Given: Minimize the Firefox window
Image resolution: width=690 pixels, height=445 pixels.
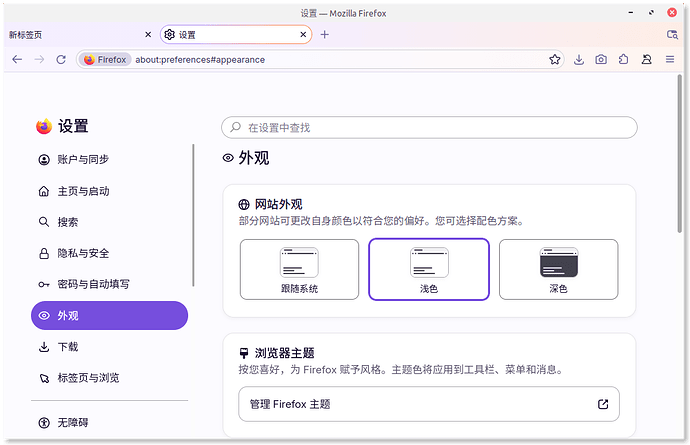Looking at the screenshot, I should click(631, 13).
